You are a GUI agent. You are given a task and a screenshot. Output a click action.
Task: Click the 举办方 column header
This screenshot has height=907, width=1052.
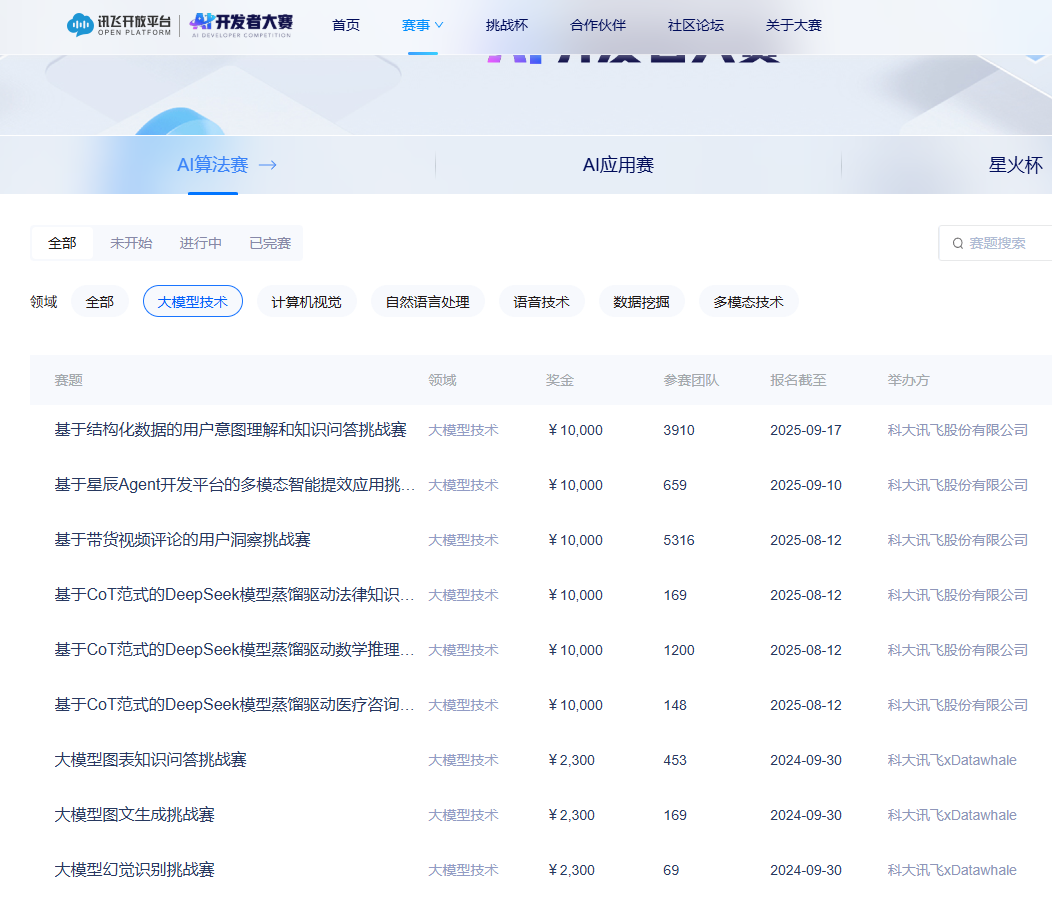(908, 380)
